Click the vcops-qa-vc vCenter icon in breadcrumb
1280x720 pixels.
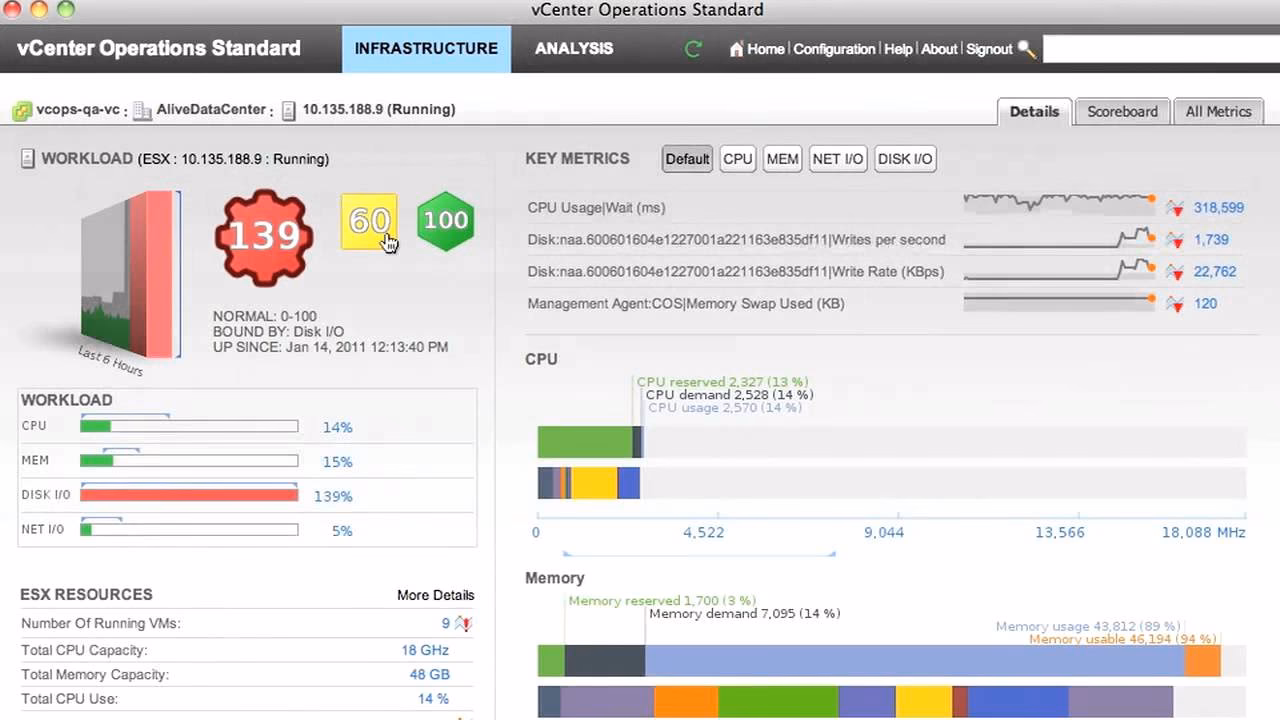(x=22, y=110)
